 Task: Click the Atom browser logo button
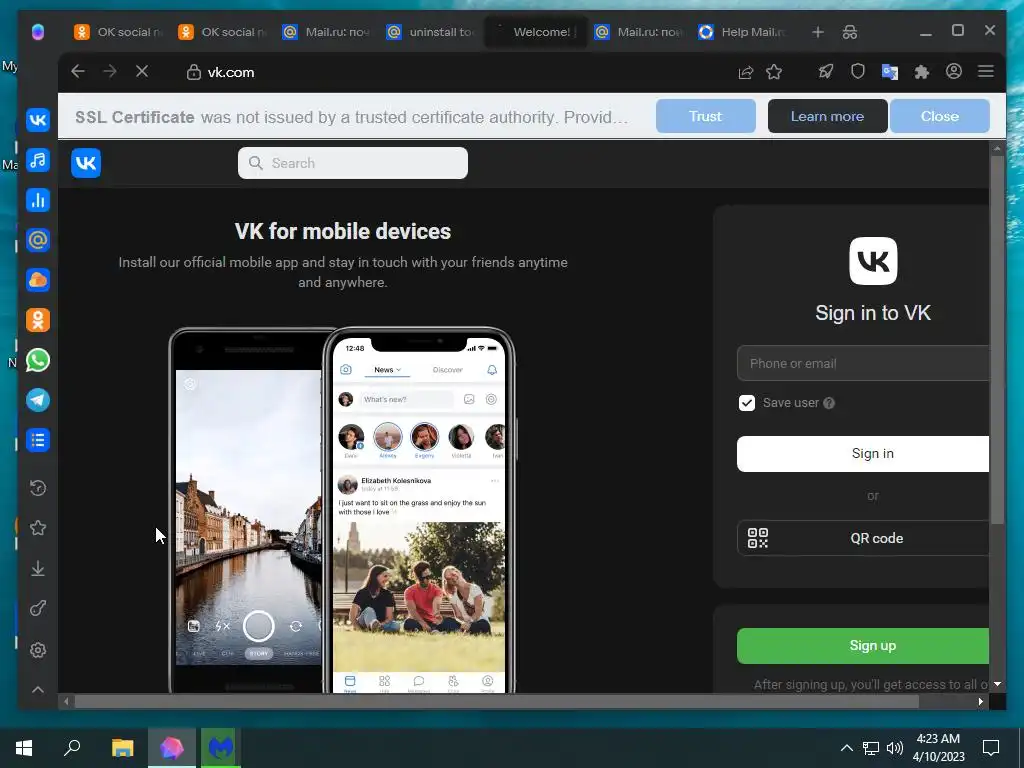38,31
